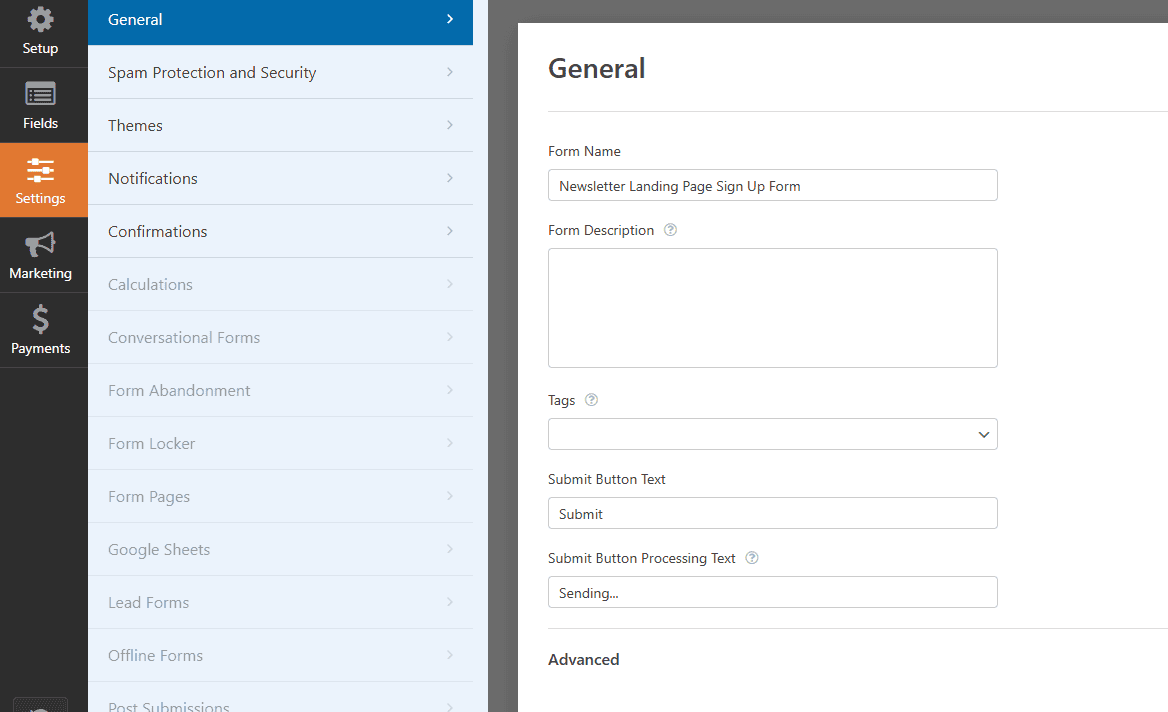Select the Settings sliders icon
This screenshot has height=712, width=1168.
[40, 171]
